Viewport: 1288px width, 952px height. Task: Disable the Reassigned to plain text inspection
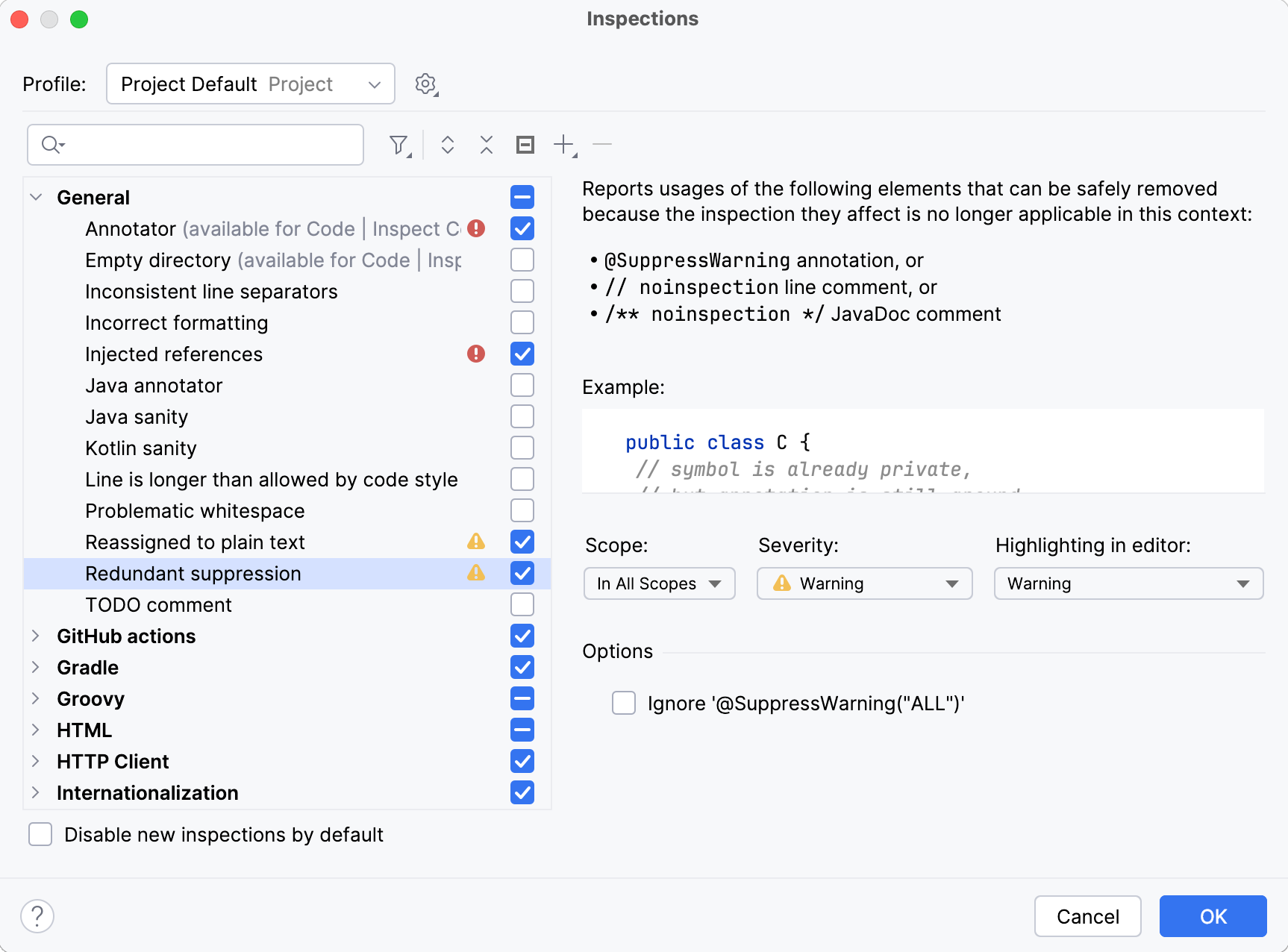click(x=522, y=542)
